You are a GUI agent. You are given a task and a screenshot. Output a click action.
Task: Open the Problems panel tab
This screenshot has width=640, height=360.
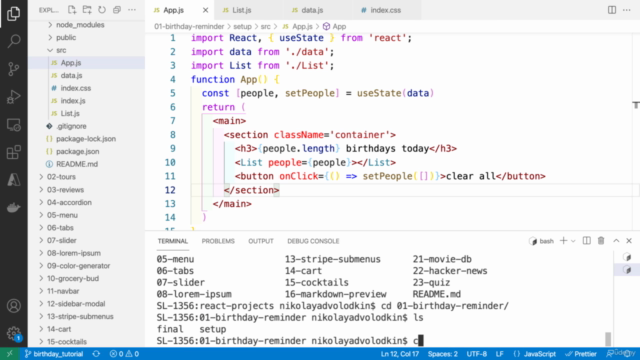tap(218, 241)
